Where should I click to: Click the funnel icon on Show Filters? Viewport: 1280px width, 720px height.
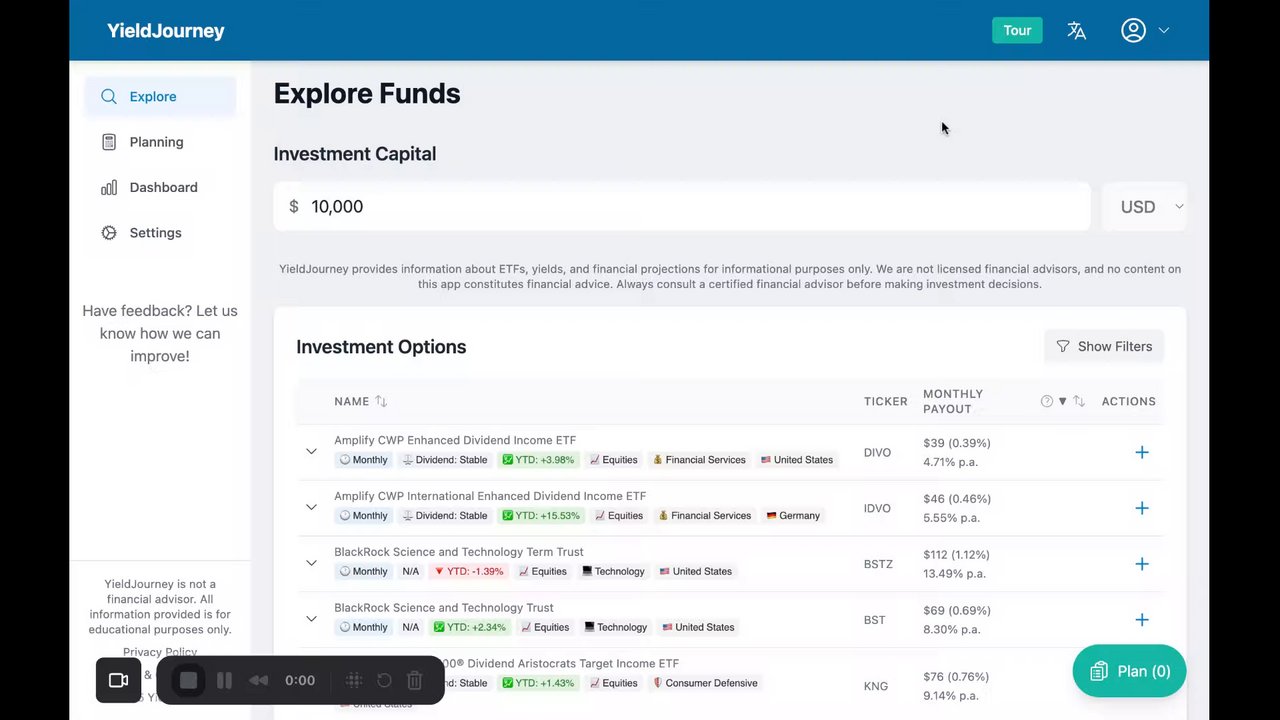(x=1063, y=346)
